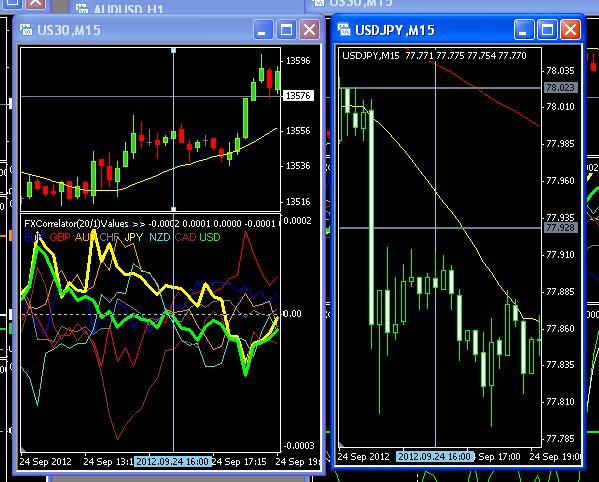Click the 77.928 price level label
Image resolution: width=599 pixels, height=482 pixels.
tap(560, 228)
